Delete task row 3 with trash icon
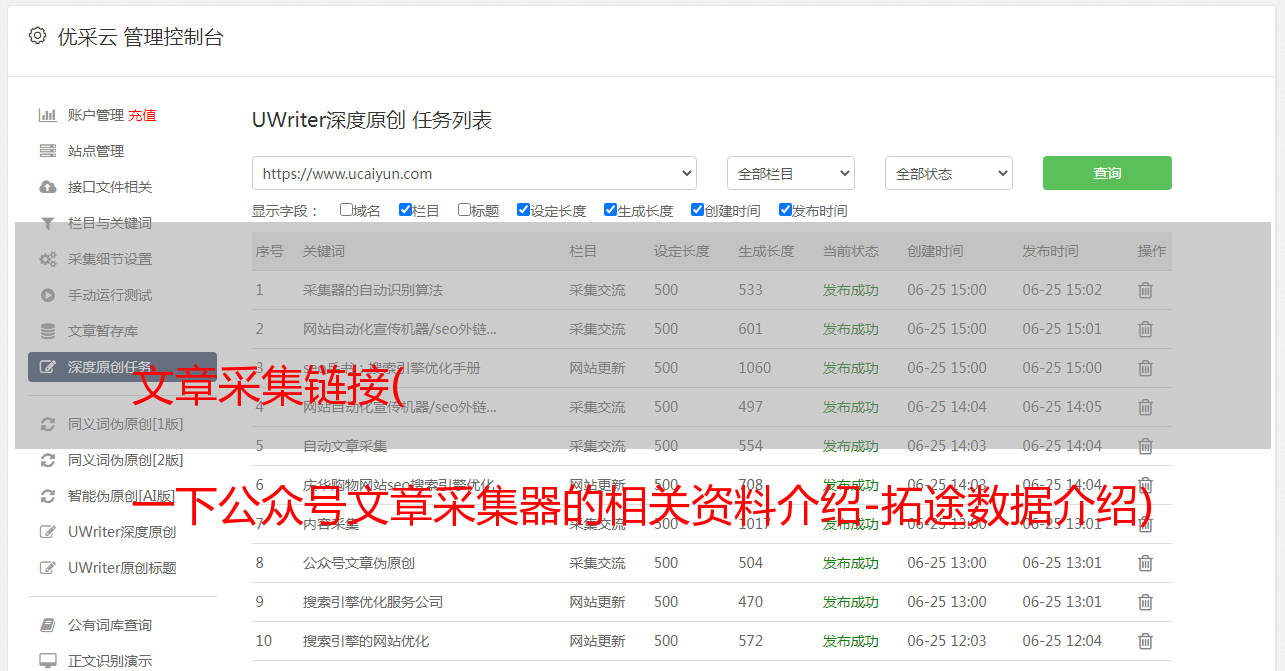The width and height of the screenshot is (1285, 671). pyautogui.click(x=1145, y=368)
